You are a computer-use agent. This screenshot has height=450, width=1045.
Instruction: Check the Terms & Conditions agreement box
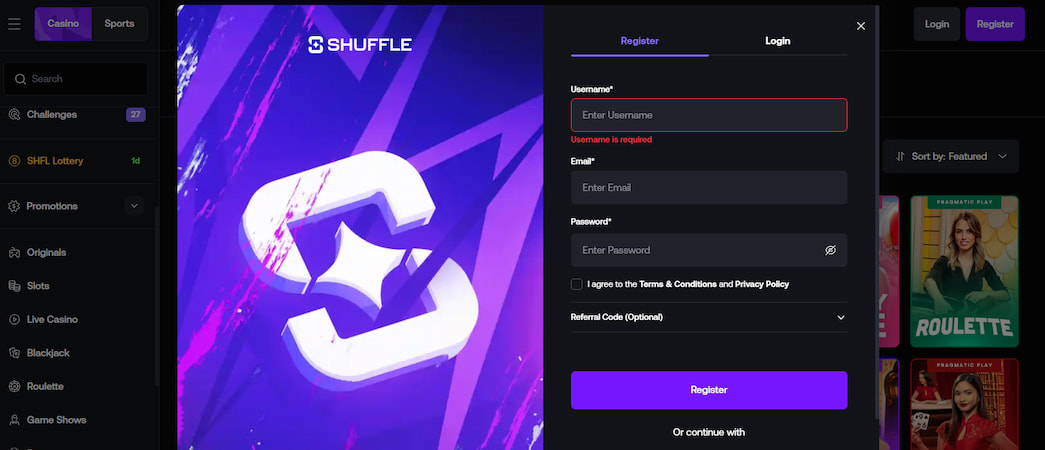point(577,284)
